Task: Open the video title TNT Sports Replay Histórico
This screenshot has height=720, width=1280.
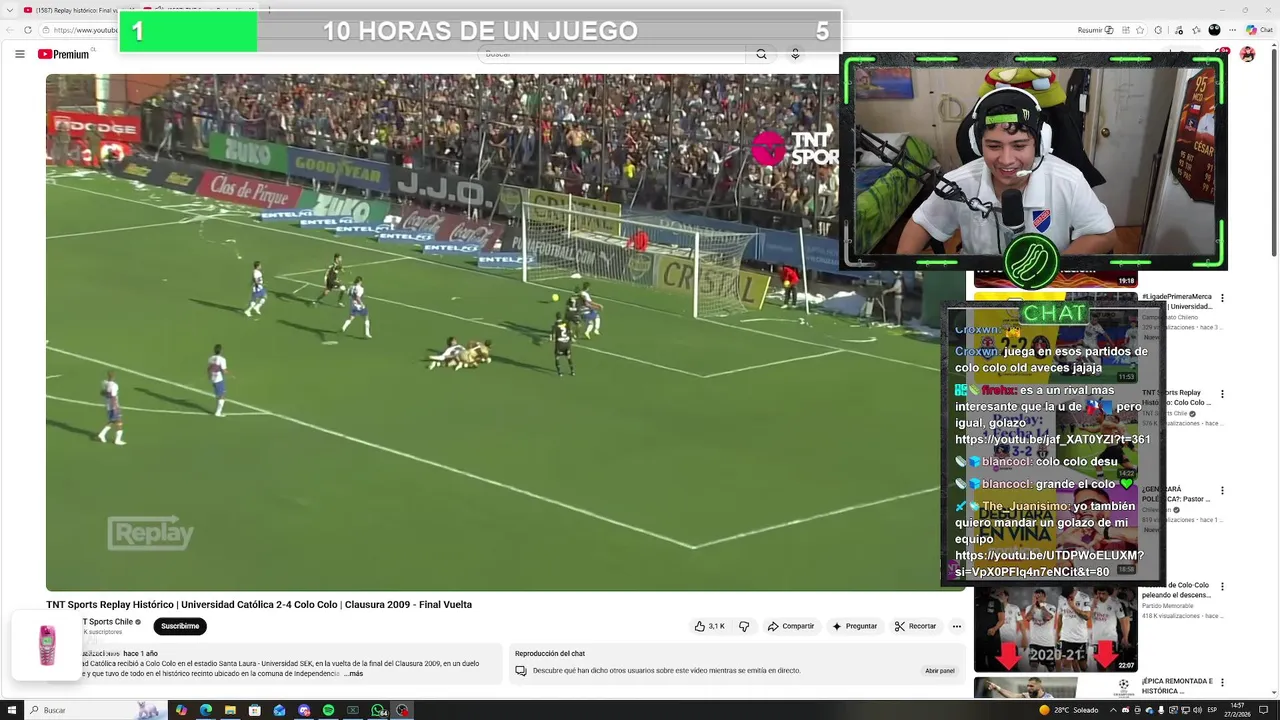Action: pyautogui.click(x=259, y=604)
